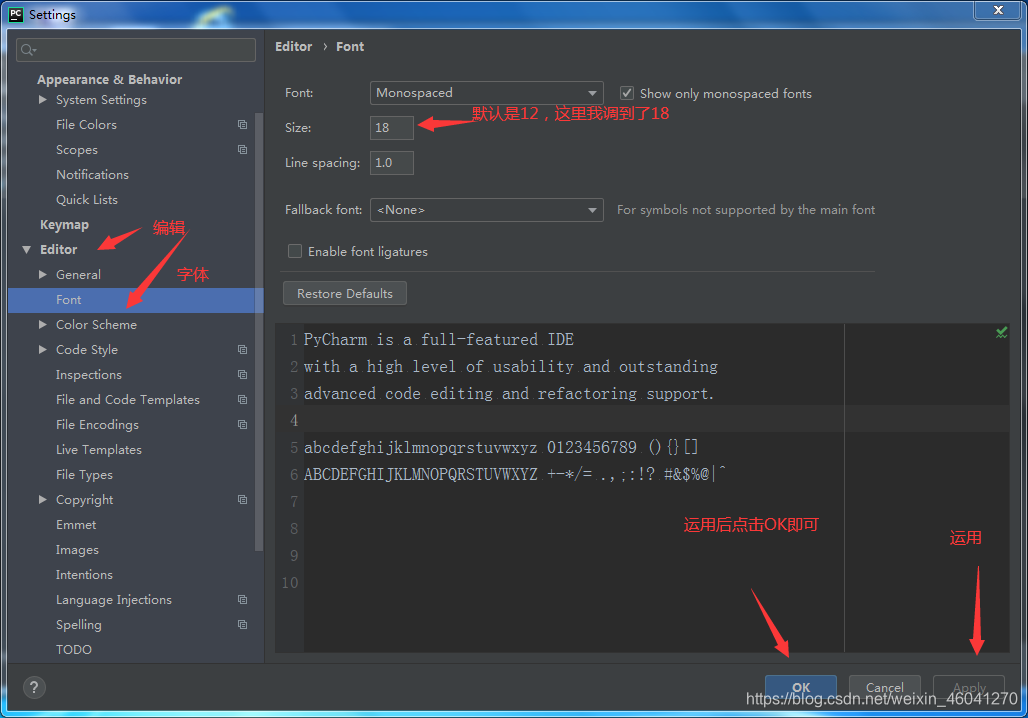Open the Keymap settings page
The width and height of the screenshot is (1028, 718).
click(x=64, y=224)
